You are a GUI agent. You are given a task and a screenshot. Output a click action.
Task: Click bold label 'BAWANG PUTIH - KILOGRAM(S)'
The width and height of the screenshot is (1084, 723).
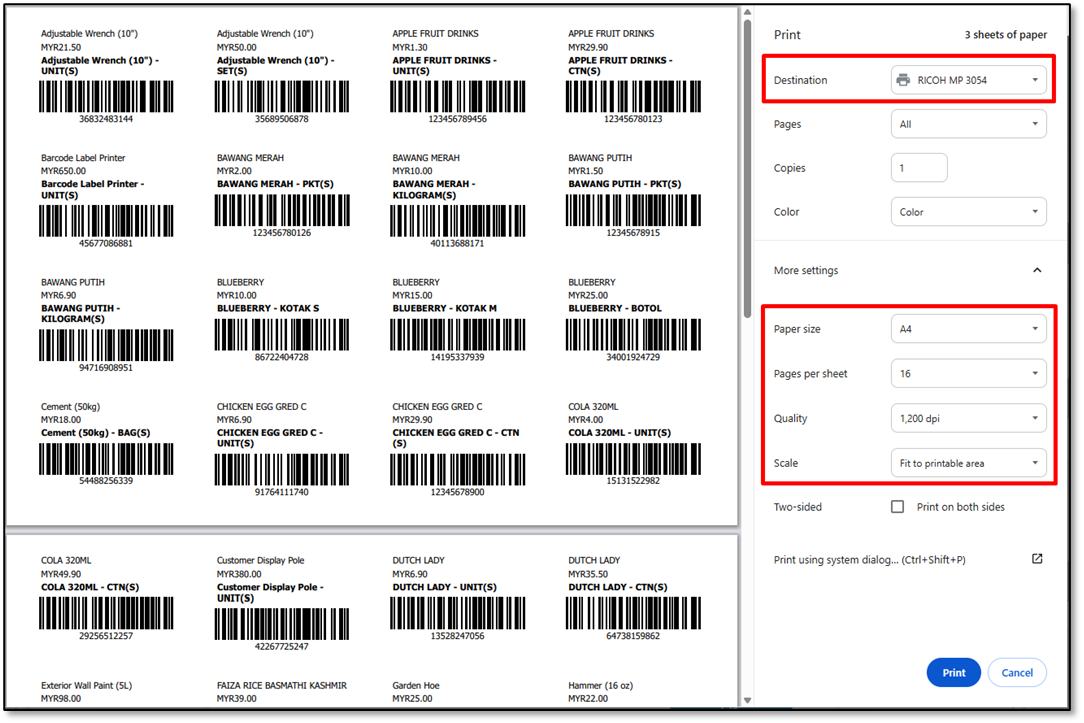click(80, 314)
